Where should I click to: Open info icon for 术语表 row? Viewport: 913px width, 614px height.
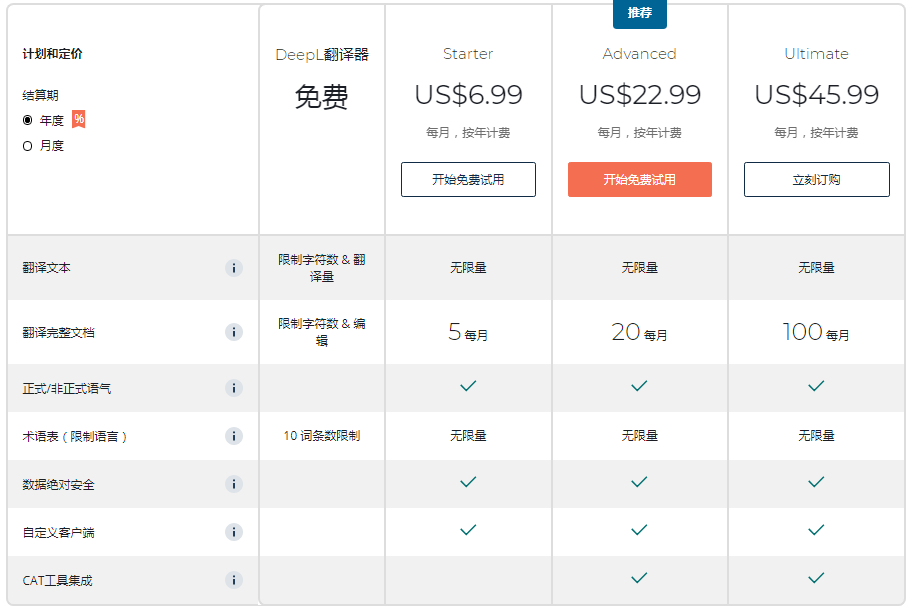tap(233, 436)
